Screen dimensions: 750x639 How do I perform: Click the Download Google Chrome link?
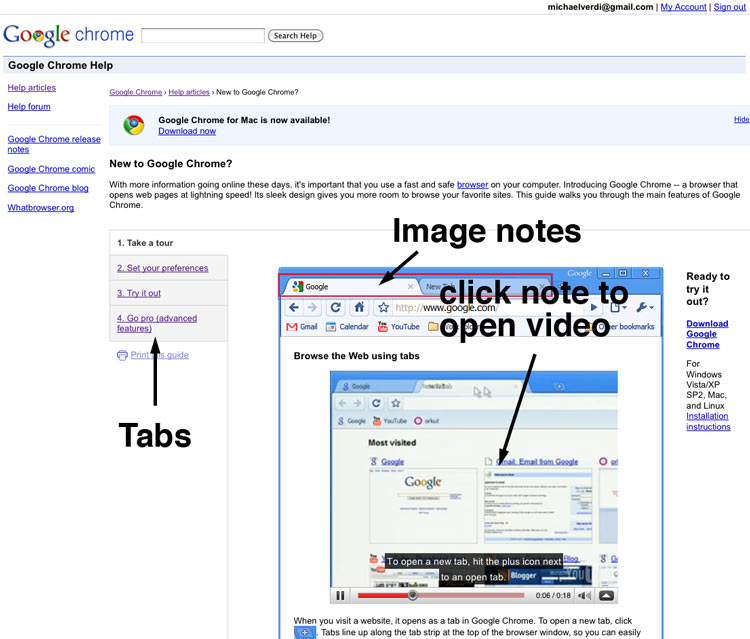coord(707,334)
